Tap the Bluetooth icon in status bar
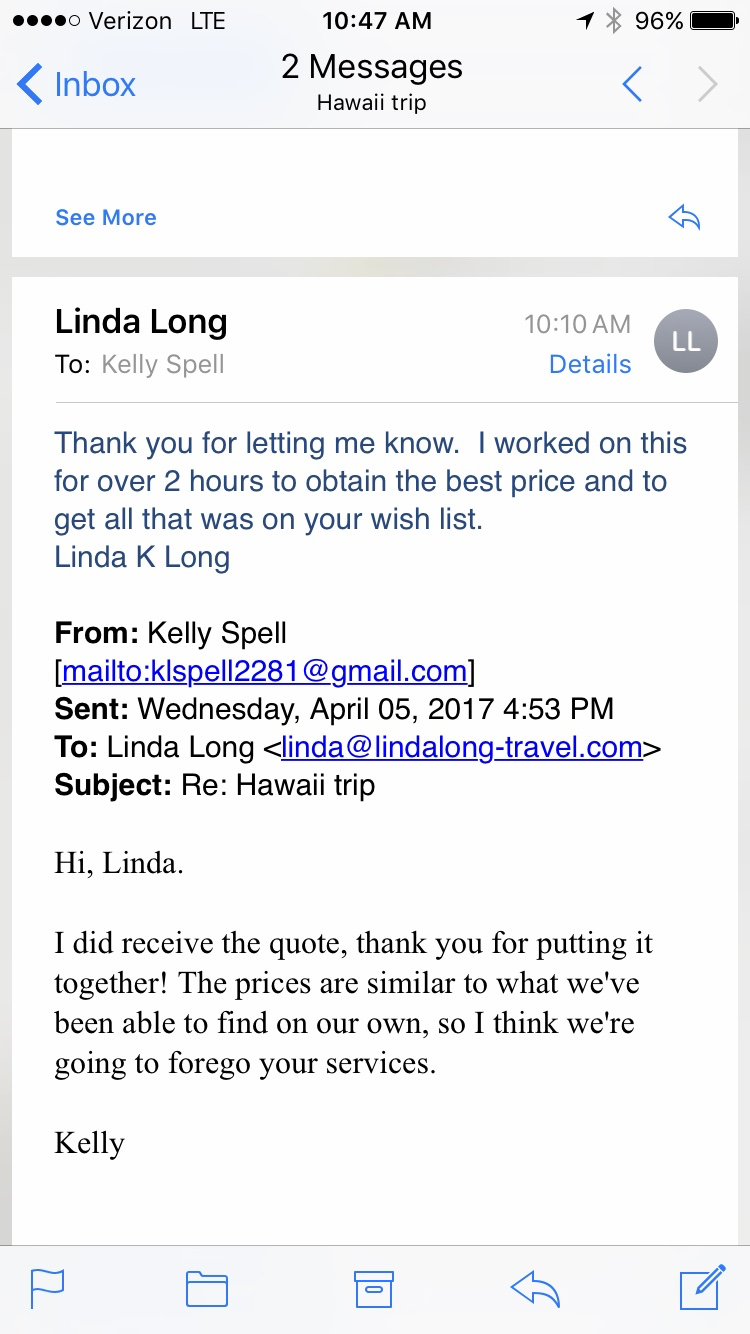 [x=615, y=21]
